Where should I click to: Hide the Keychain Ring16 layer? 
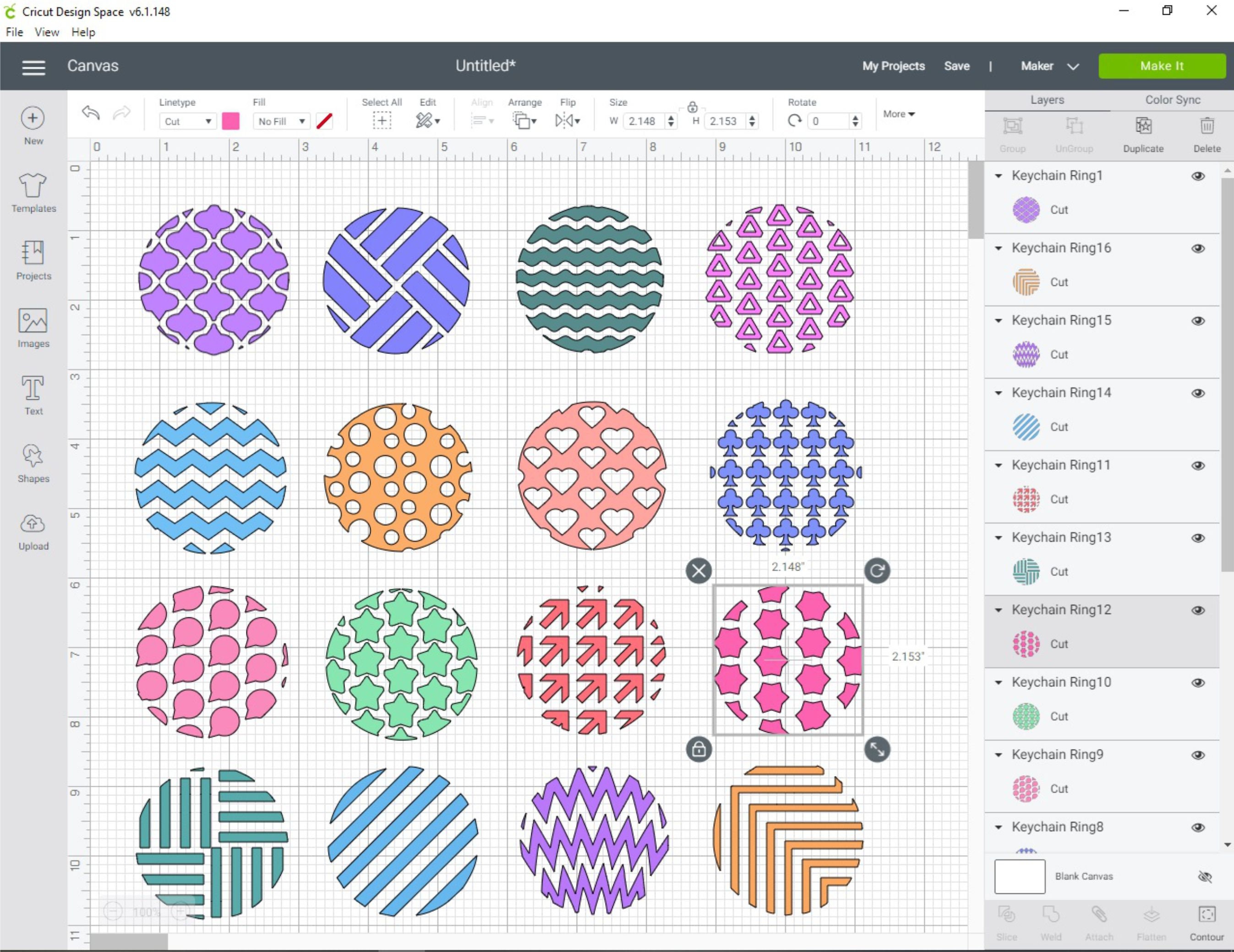pos(1198,249)
